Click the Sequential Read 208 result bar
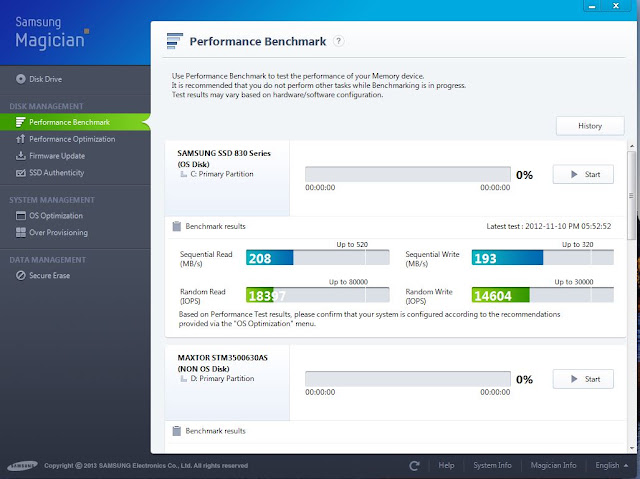The width and height of the screenshot is (640, 479). 318,257
